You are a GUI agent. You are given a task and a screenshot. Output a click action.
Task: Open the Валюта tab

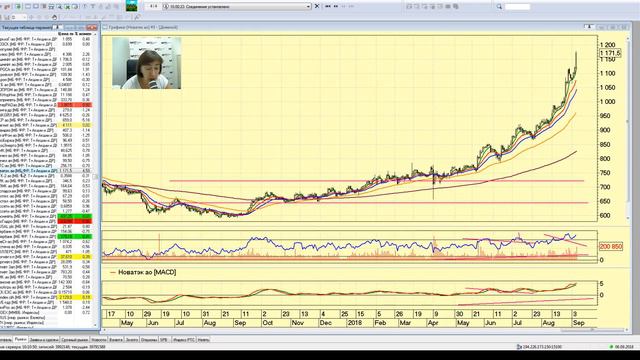[116, 340]
